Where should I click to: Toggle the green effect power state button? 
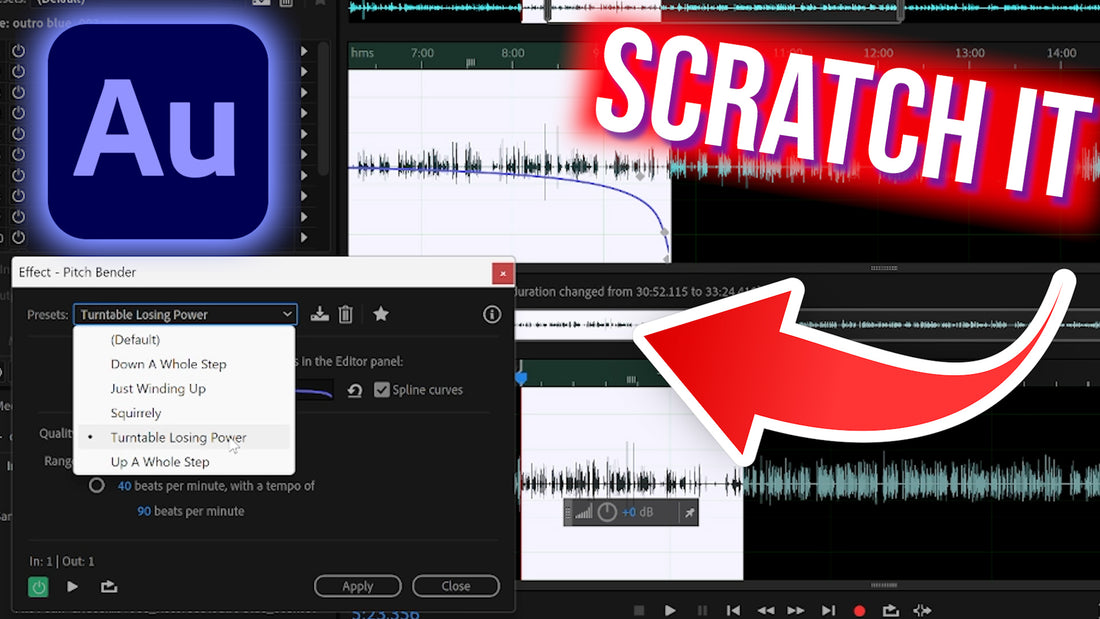click(x=38, y=586)
